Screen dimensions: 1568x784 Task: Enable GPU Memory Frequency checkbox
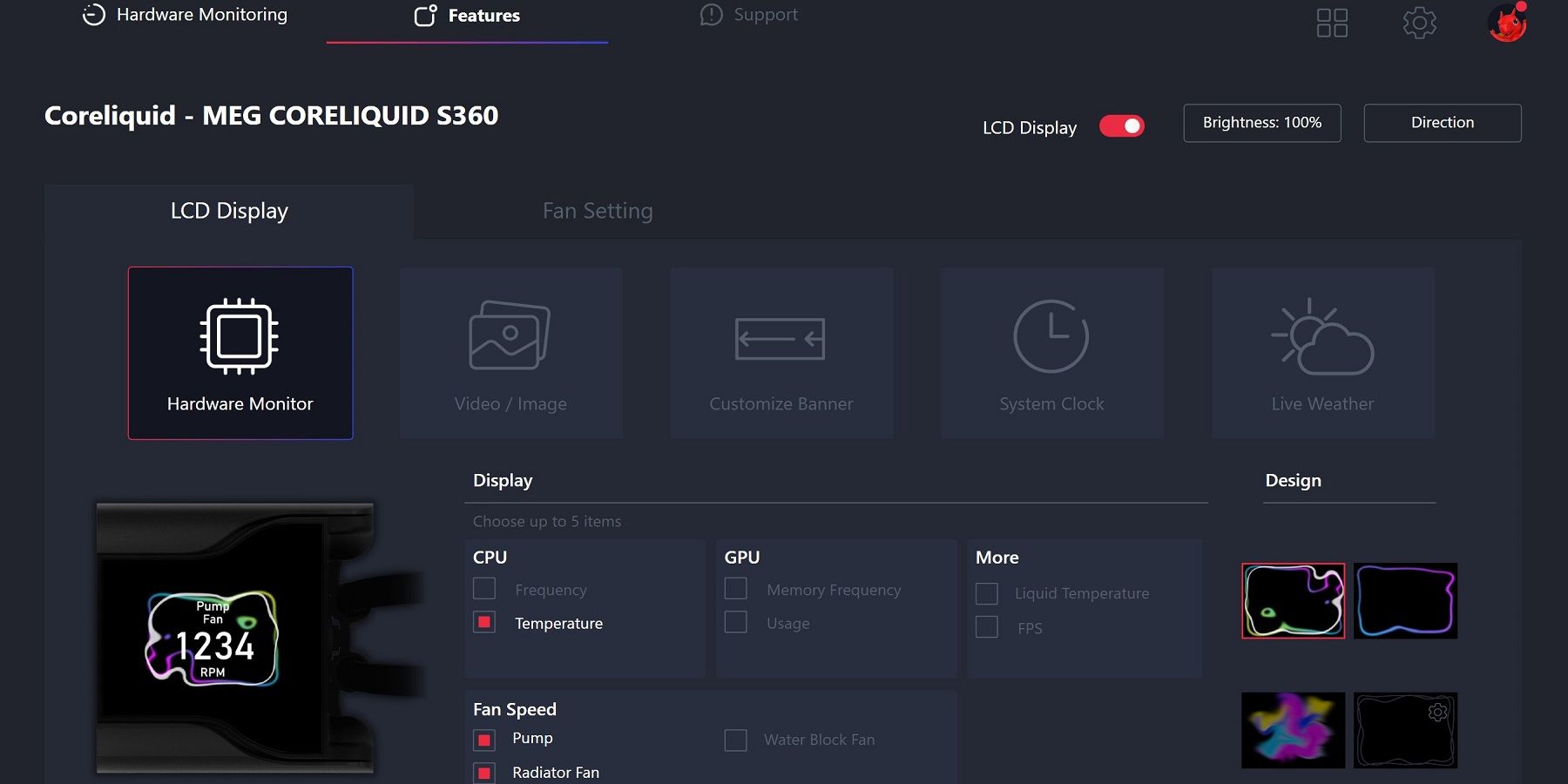tap(736, 589)
